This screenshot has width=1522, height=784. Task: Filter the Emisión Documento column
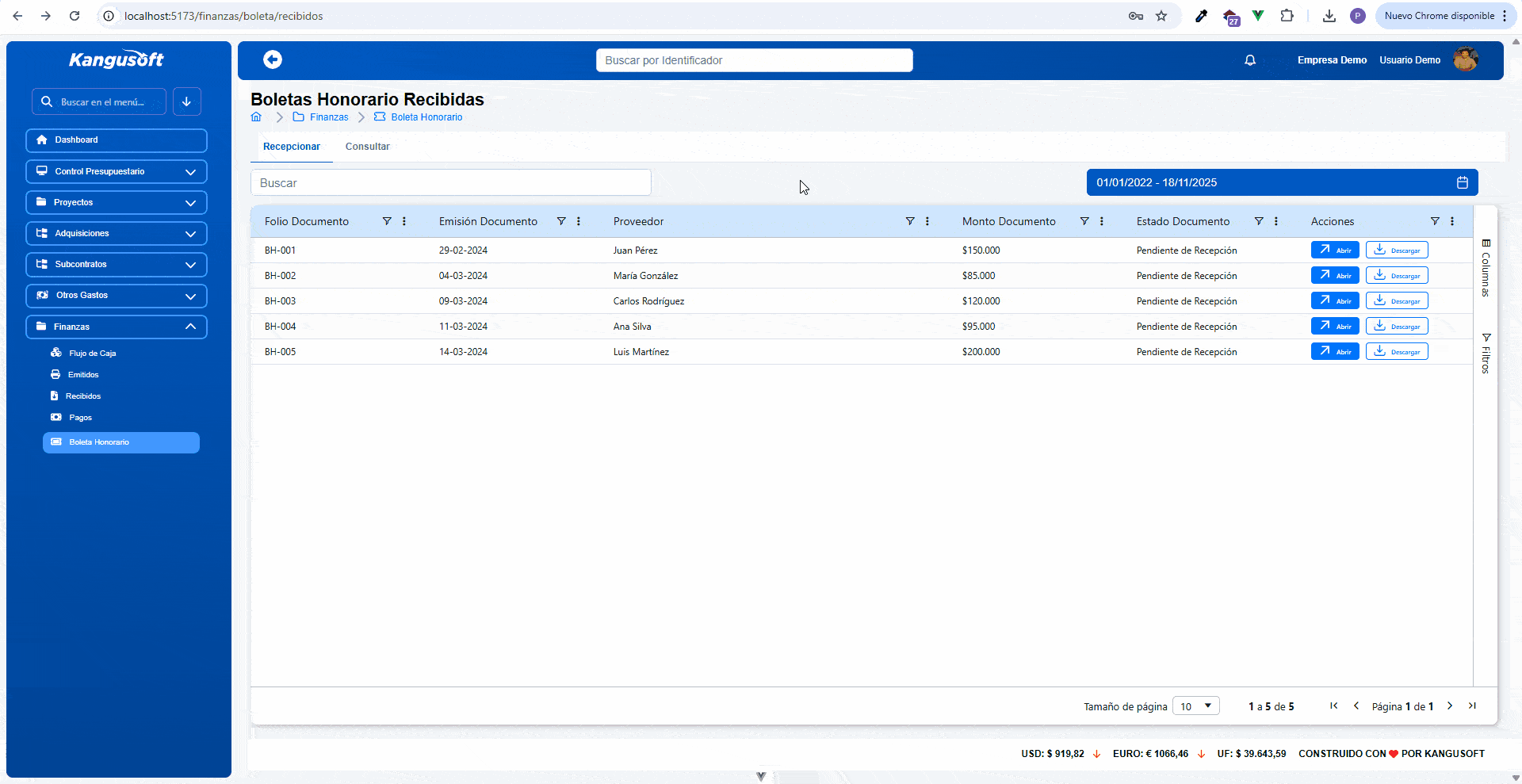pyautogui.click(x=561, y=221)
